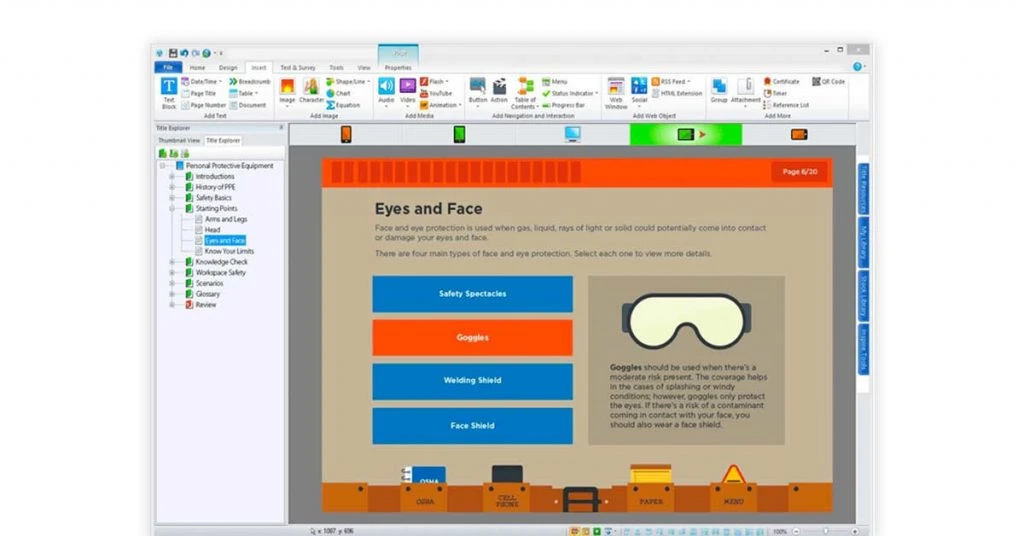Open the File menu tab
Screen dimensions: 1024x536
point(168,67)
